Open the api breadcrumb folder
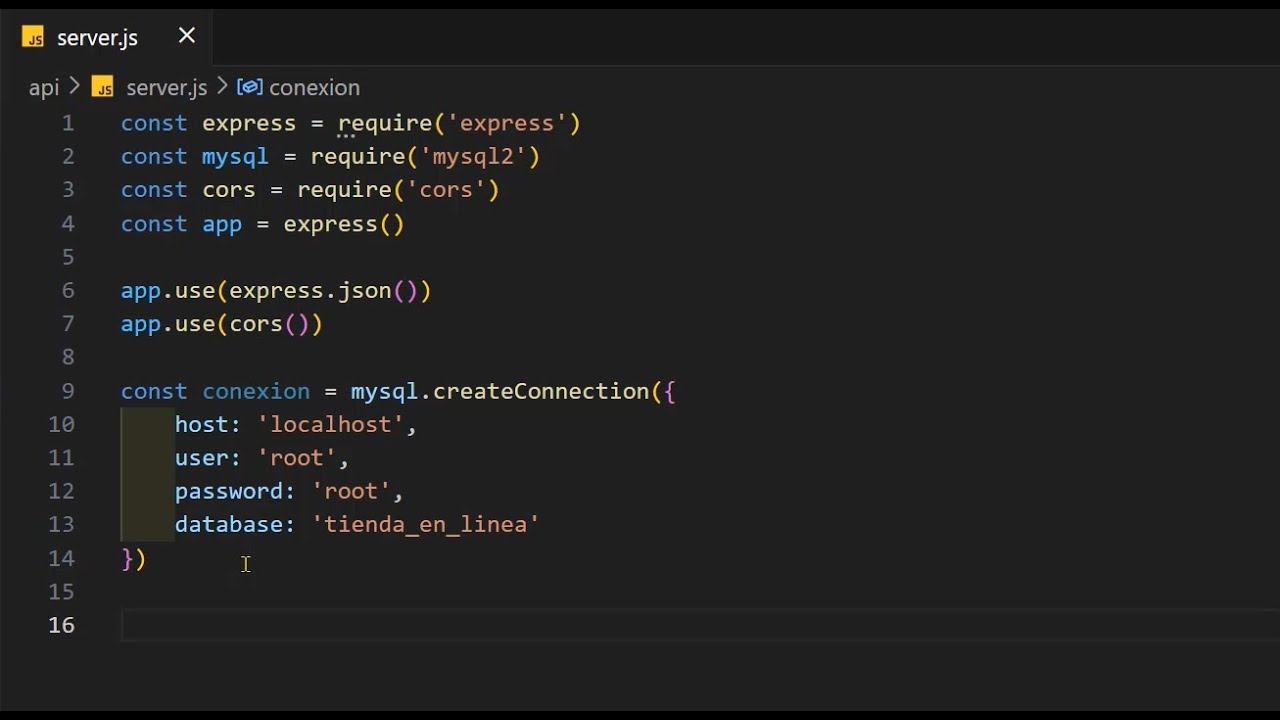The height and width of the screenshot is (720, 1280). 44,87
